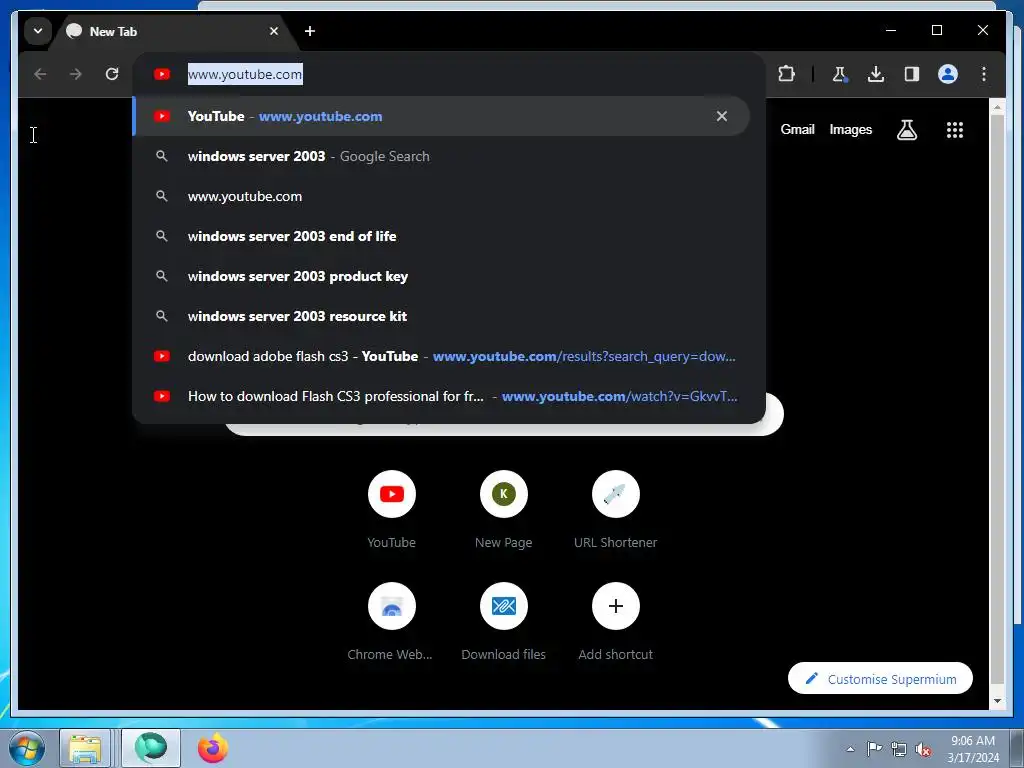Select the YouTube - www.youtube.com suggestion
Screen dimensions: 1024x768
click(441, 116)
